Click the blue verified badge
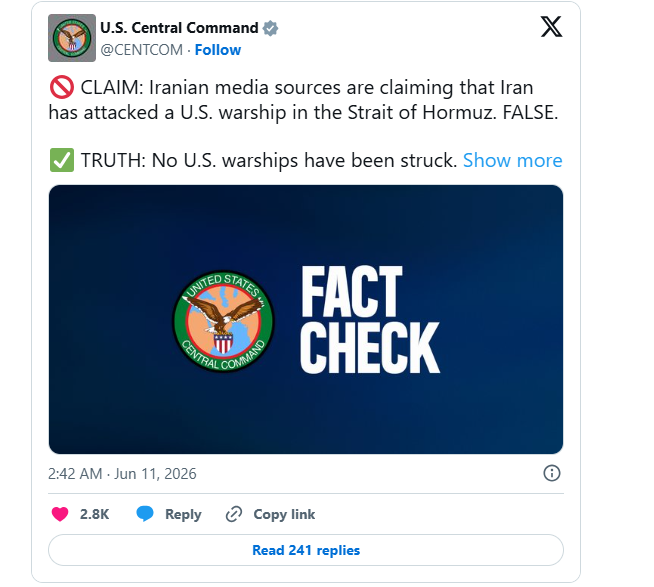Viewport: 654px width, 587px height. (270, 28)
